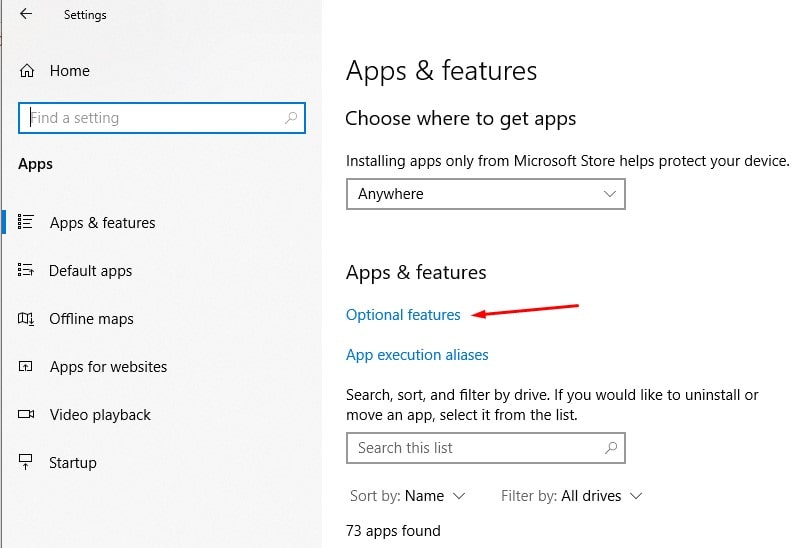Focus the Find a setting field
811x548 pixels.
click(150, 118)
